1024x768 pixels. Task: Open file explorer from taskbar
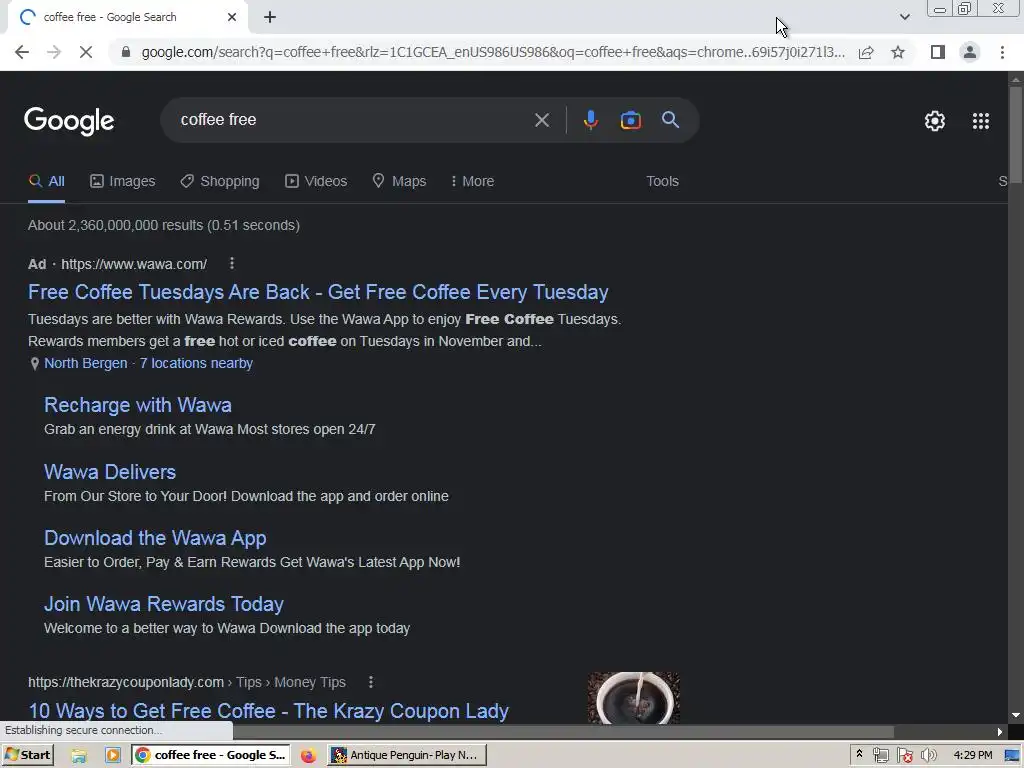click(79, 756)
